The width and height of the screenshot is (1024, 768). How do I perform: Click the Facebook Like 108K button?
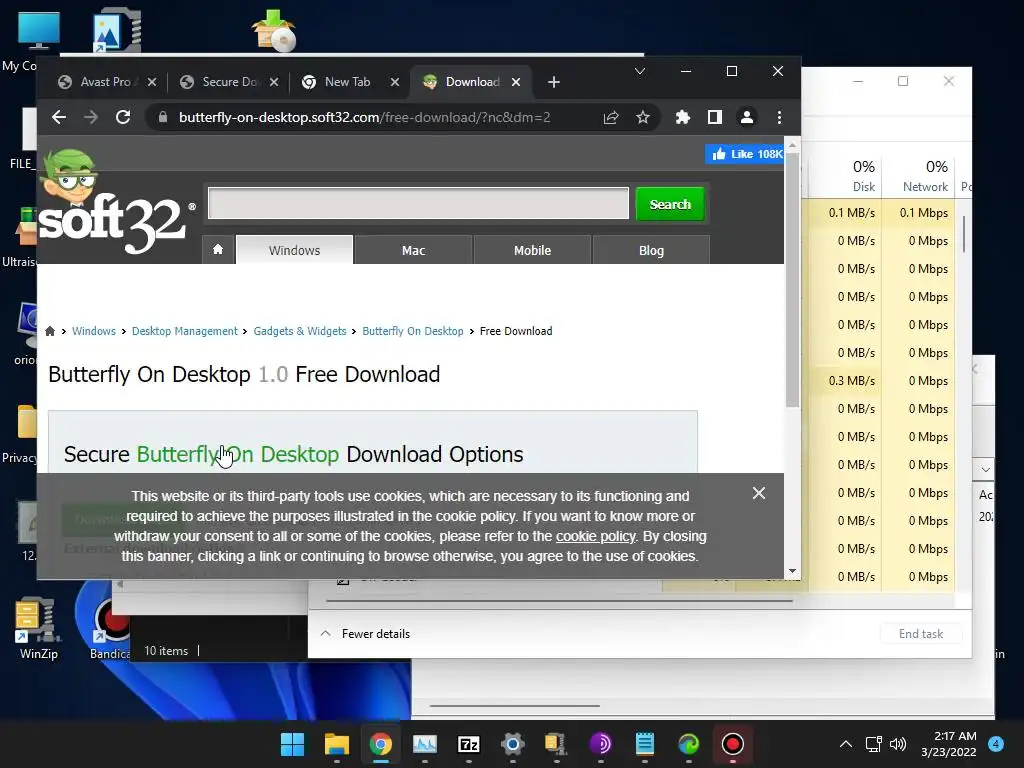coord(744,154)
